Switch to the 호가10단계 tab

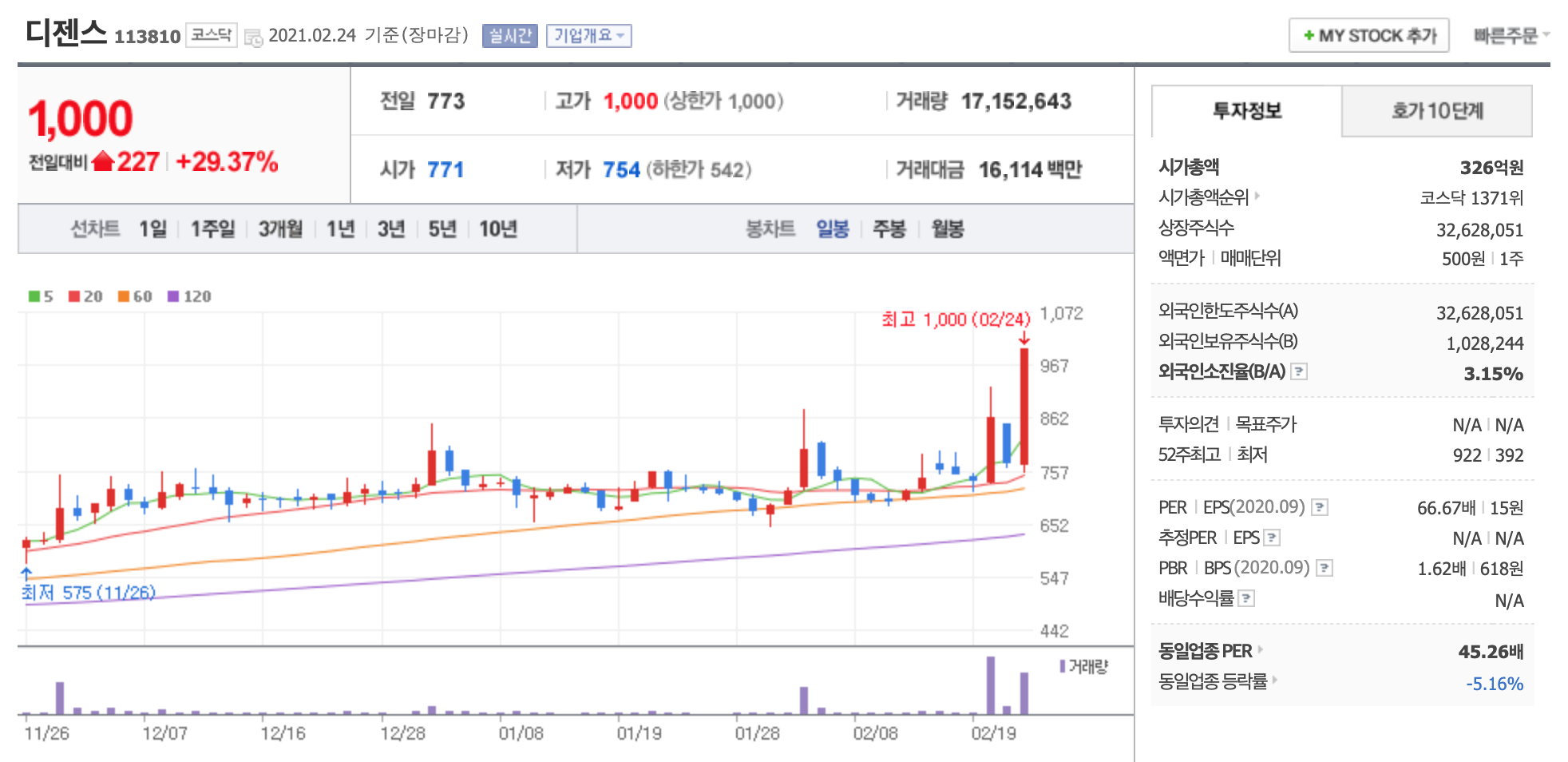[1437, 111]
